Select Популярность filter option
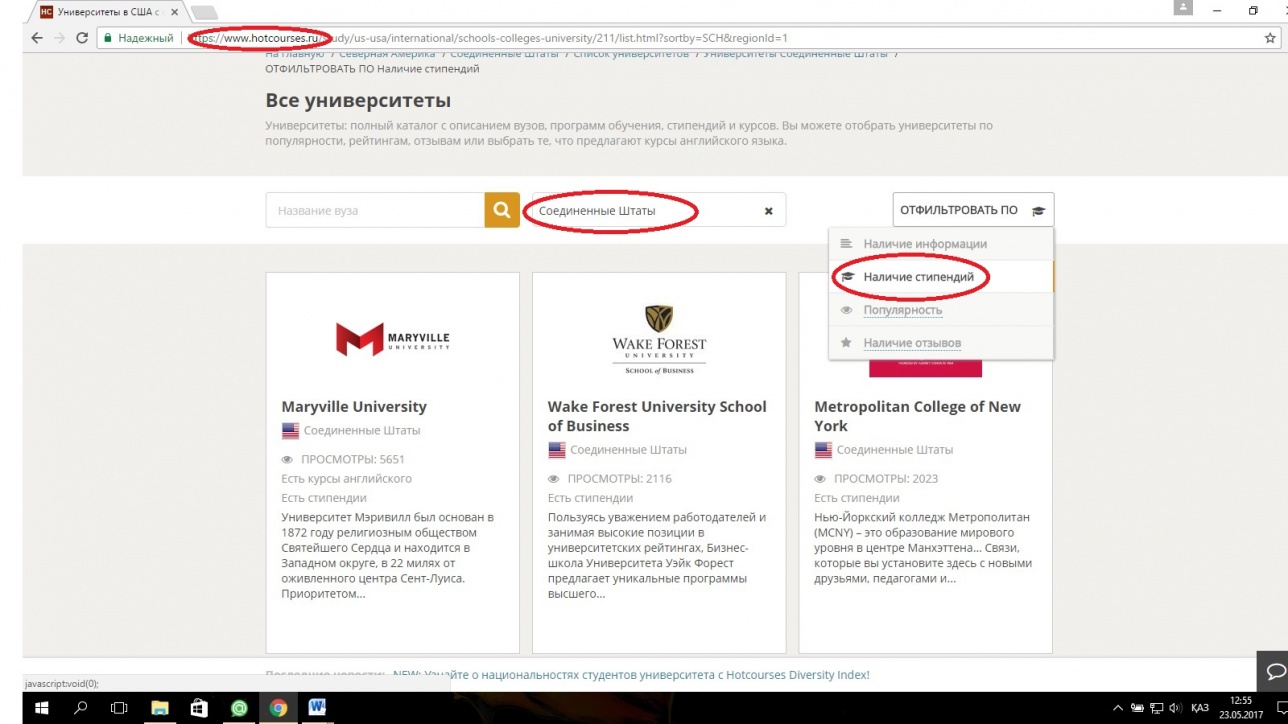This screenshot has width=1288, height=724. tap(941, 310)
